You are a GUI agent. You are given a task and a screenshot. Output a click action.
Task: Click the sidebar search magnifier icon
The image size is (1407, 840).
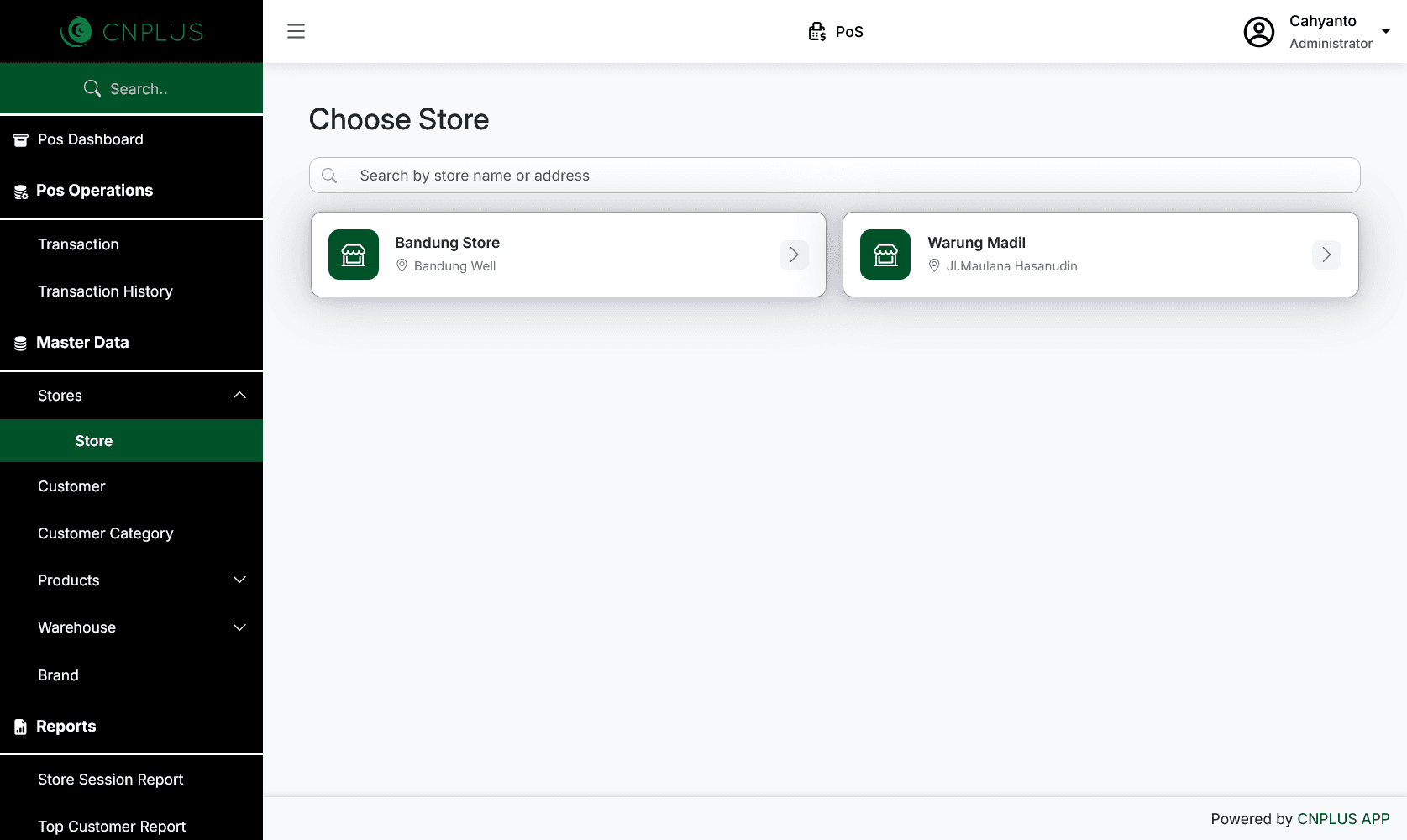click(x=92, y=88)
